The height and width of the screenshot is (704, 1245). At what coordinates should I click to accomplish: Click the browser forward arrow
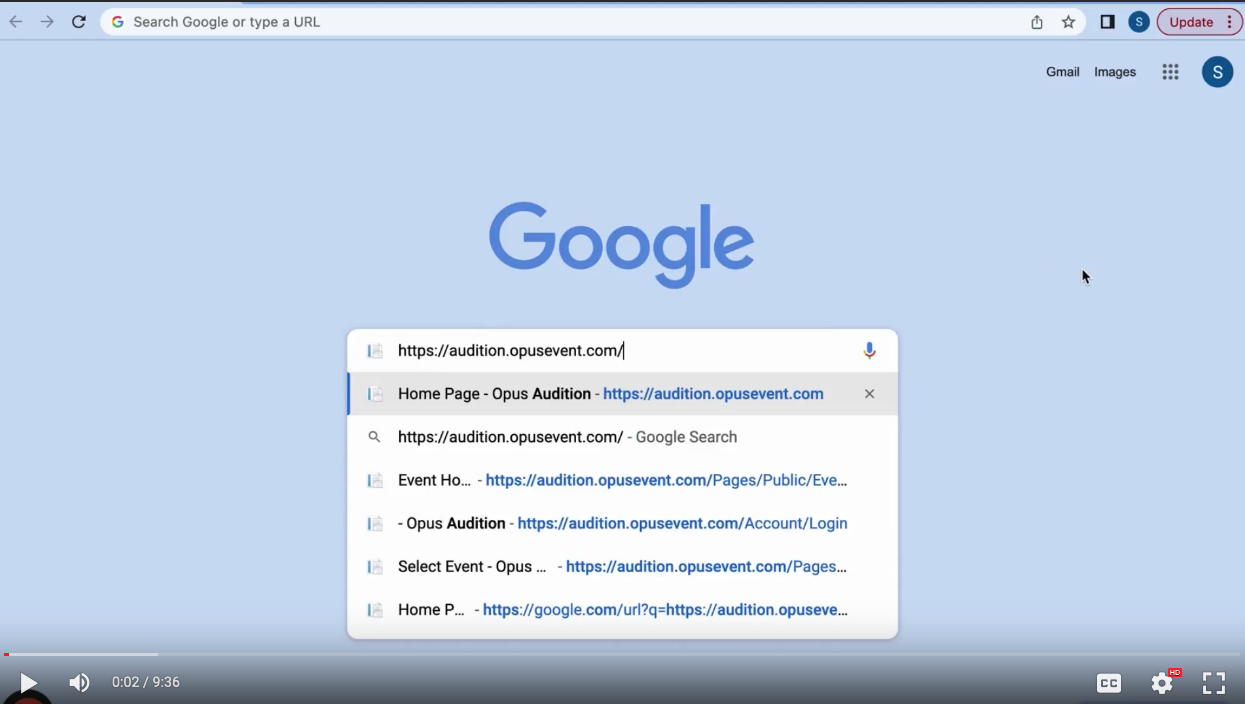tap(47, 22)
